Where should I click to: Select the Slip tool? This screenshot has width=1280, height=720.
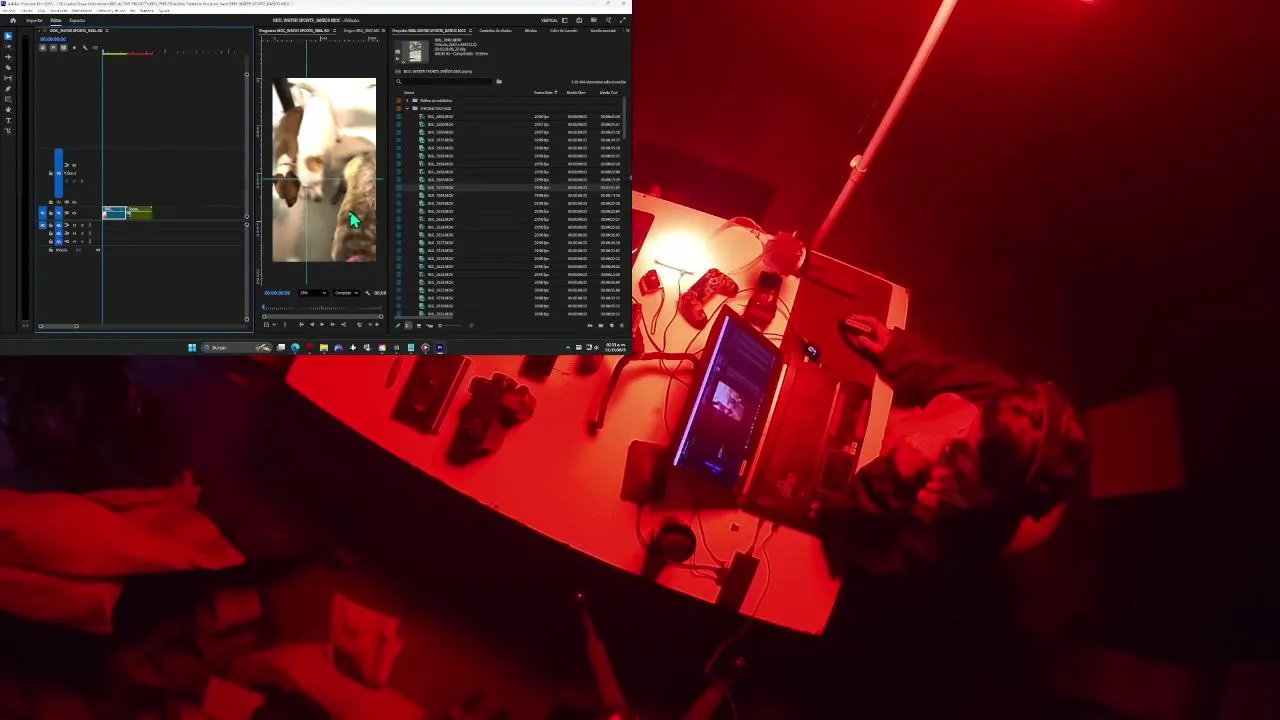click(x=8, y=78)
